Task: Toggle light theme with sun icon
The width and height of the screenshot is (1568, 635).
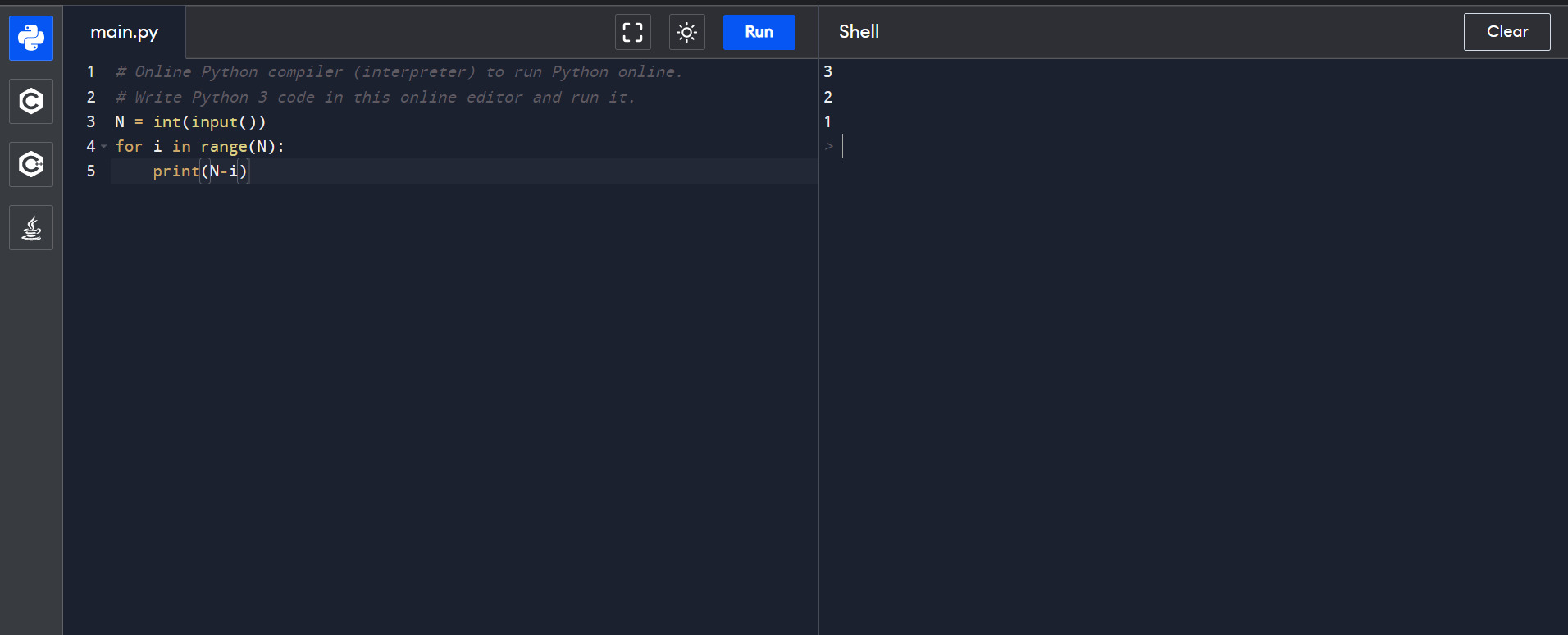Action: [686, 32]
